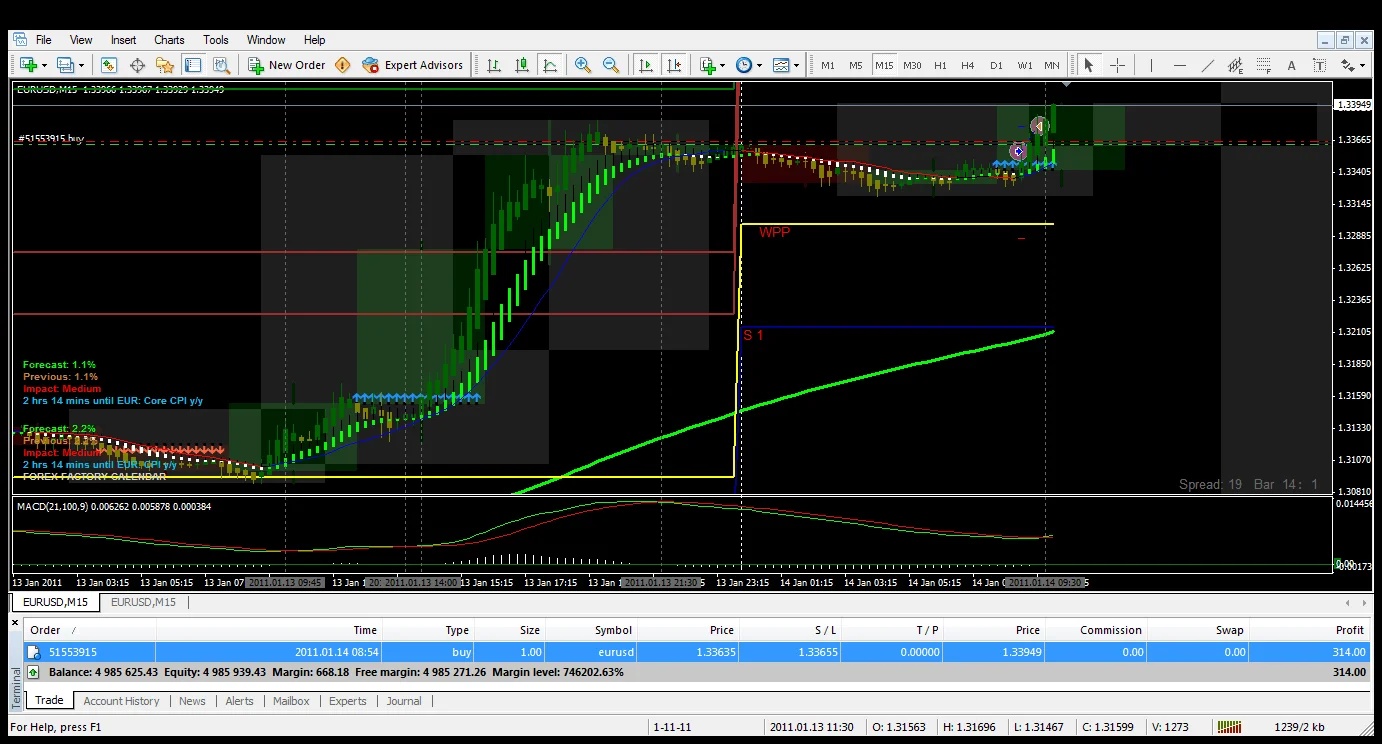
Task: Switch chart to candlestick display mode
Action: pyautogui.click(x=522, y=65)
